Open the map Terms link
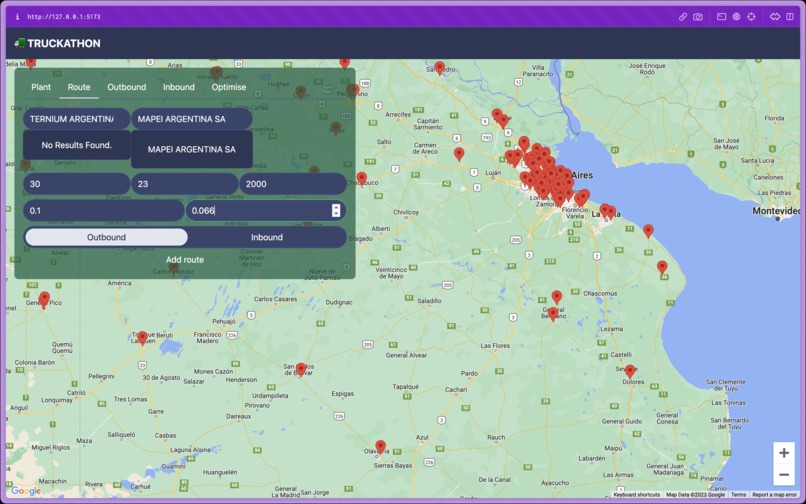 click(738, 494)
